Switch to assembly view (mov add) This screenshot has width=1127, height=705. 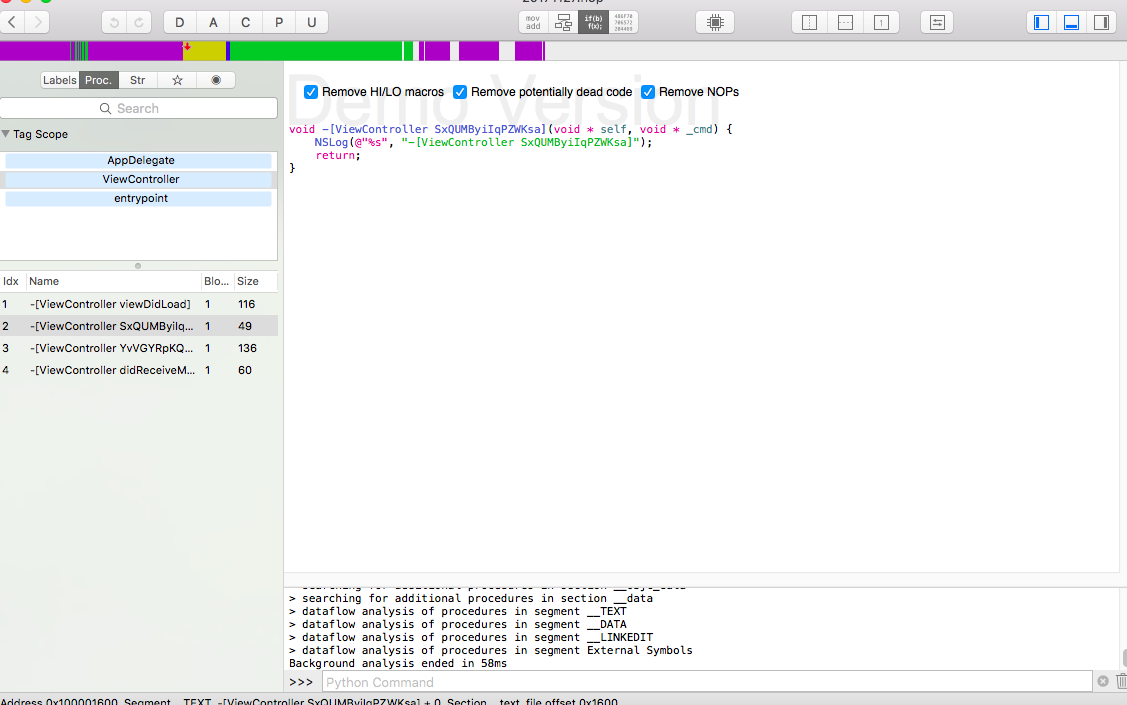533,22
